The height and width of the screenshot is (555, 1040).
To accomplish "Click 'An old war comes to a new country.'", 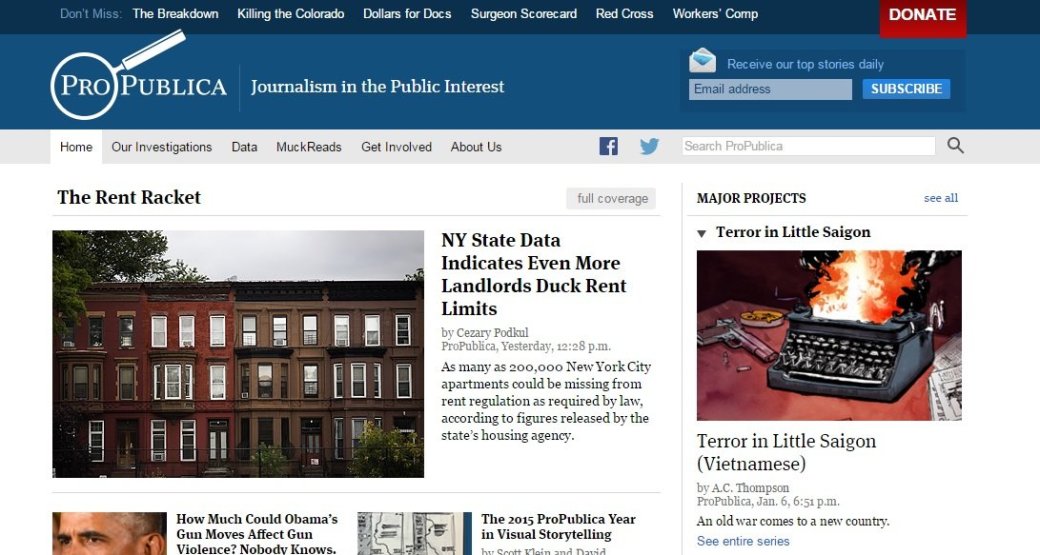I will [x=793, y=521].
